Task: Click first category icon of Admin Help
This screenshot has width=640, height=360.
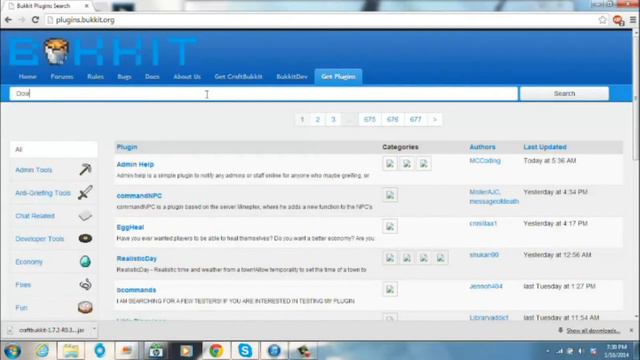Action: (x=390, y=164)
